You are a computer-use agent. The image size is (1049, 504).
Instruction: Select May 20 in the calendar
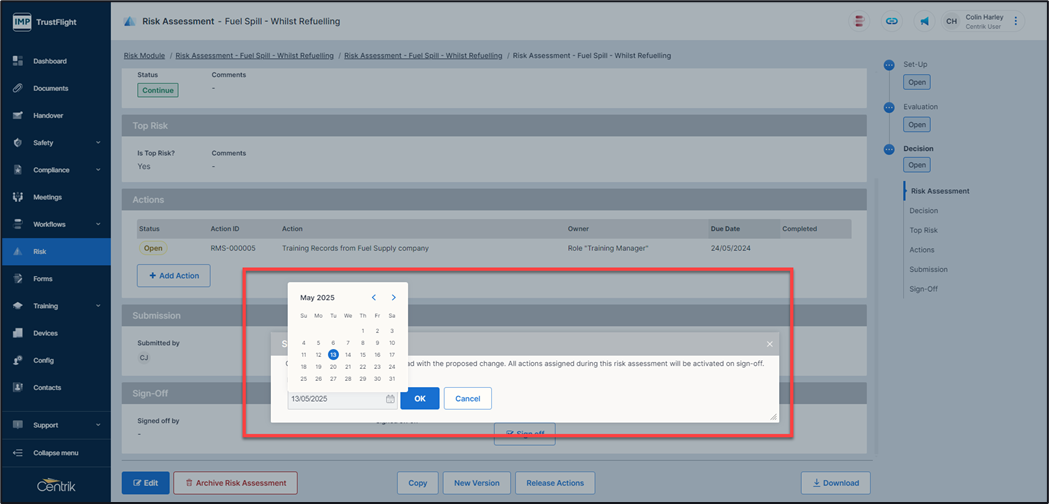pyautogui.click(x=333, y=366)
